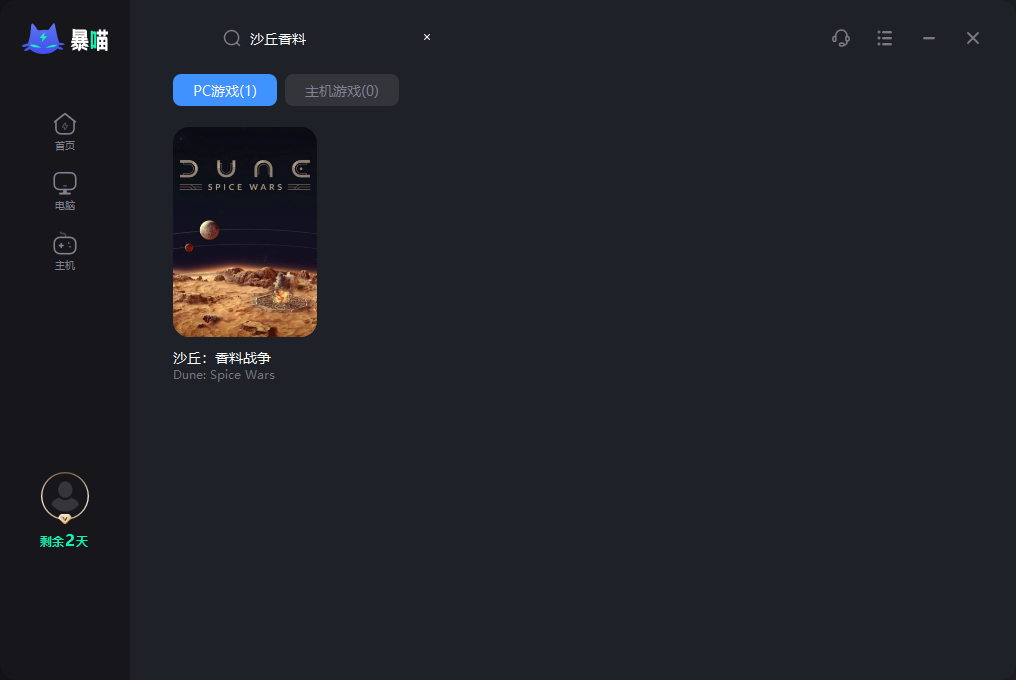
Task: Click the VIP badge below the avatar
Action: (65, 519)
